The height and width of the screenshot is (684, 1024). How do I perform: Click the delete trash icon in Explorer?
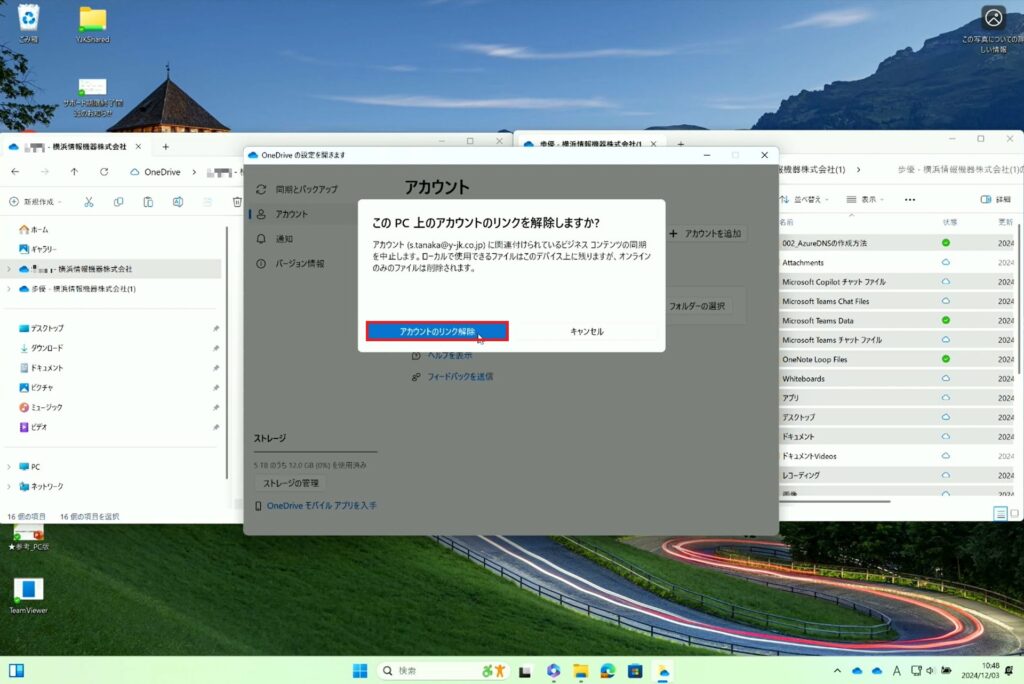(237, 202)
